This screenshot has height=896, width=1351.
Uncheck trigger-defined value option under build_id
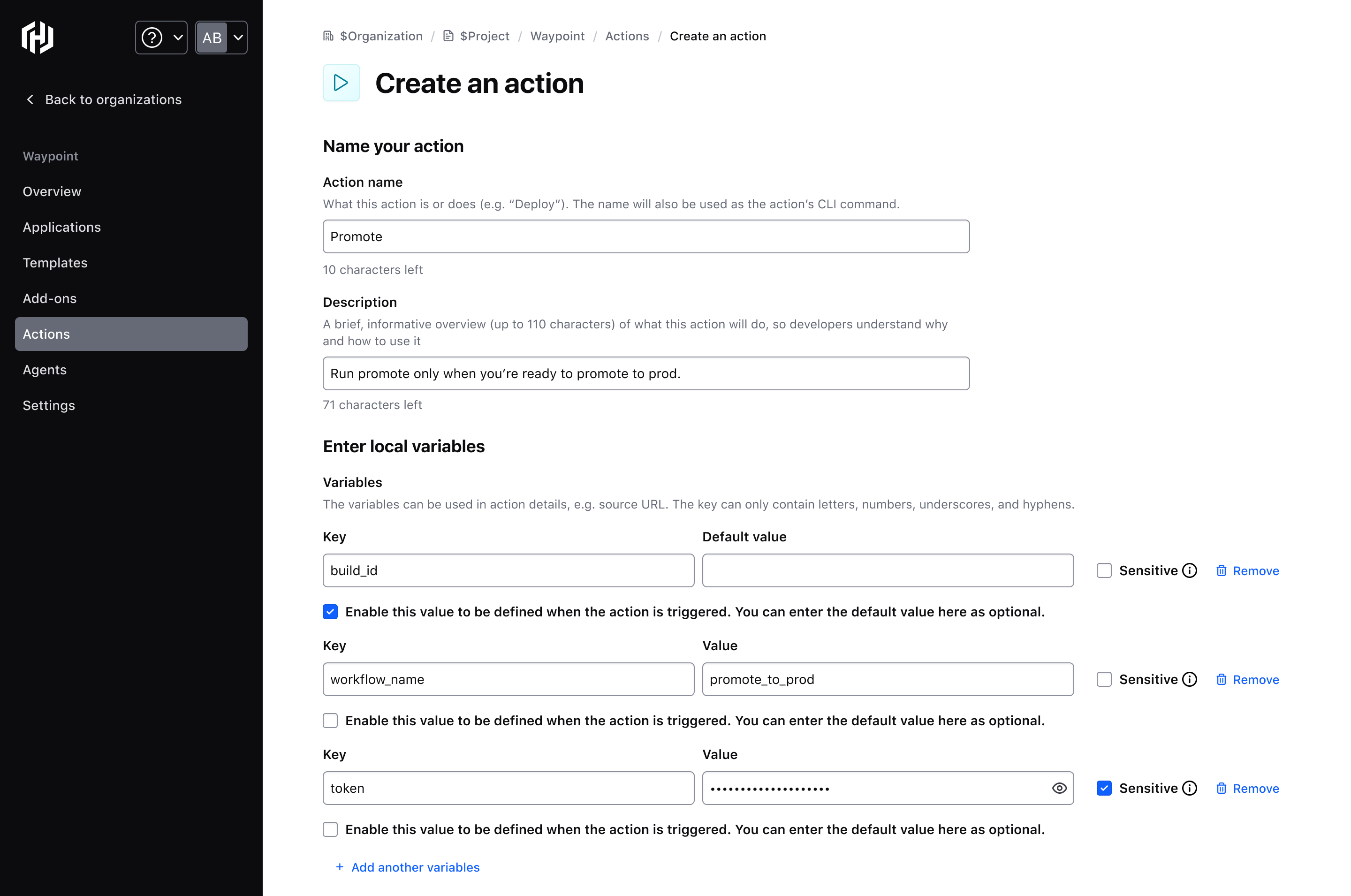pyautogui.click(x=330, y=611)
